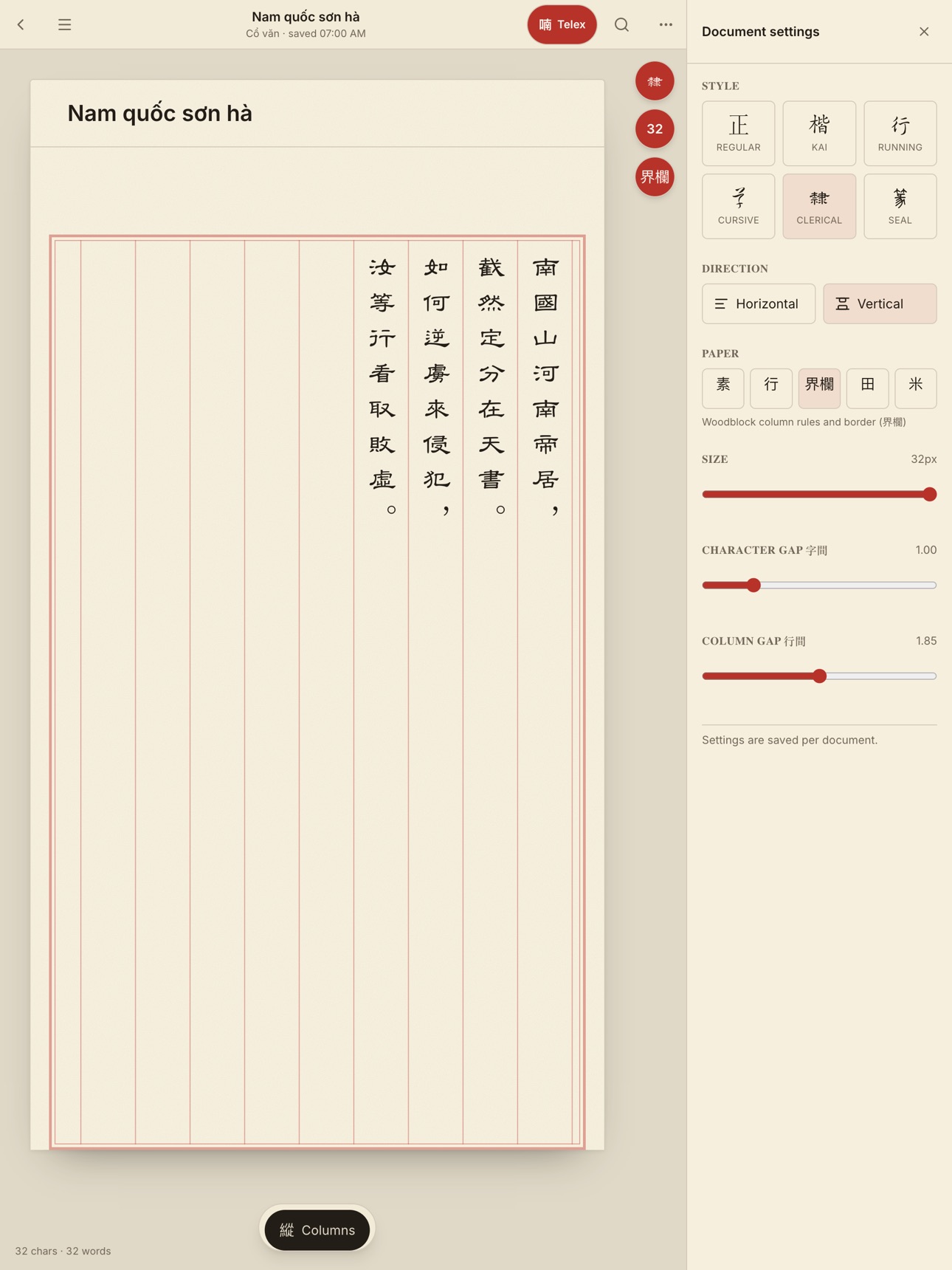
Task: Adjust the Character Gap slider
Action: (x=819, y=586)
